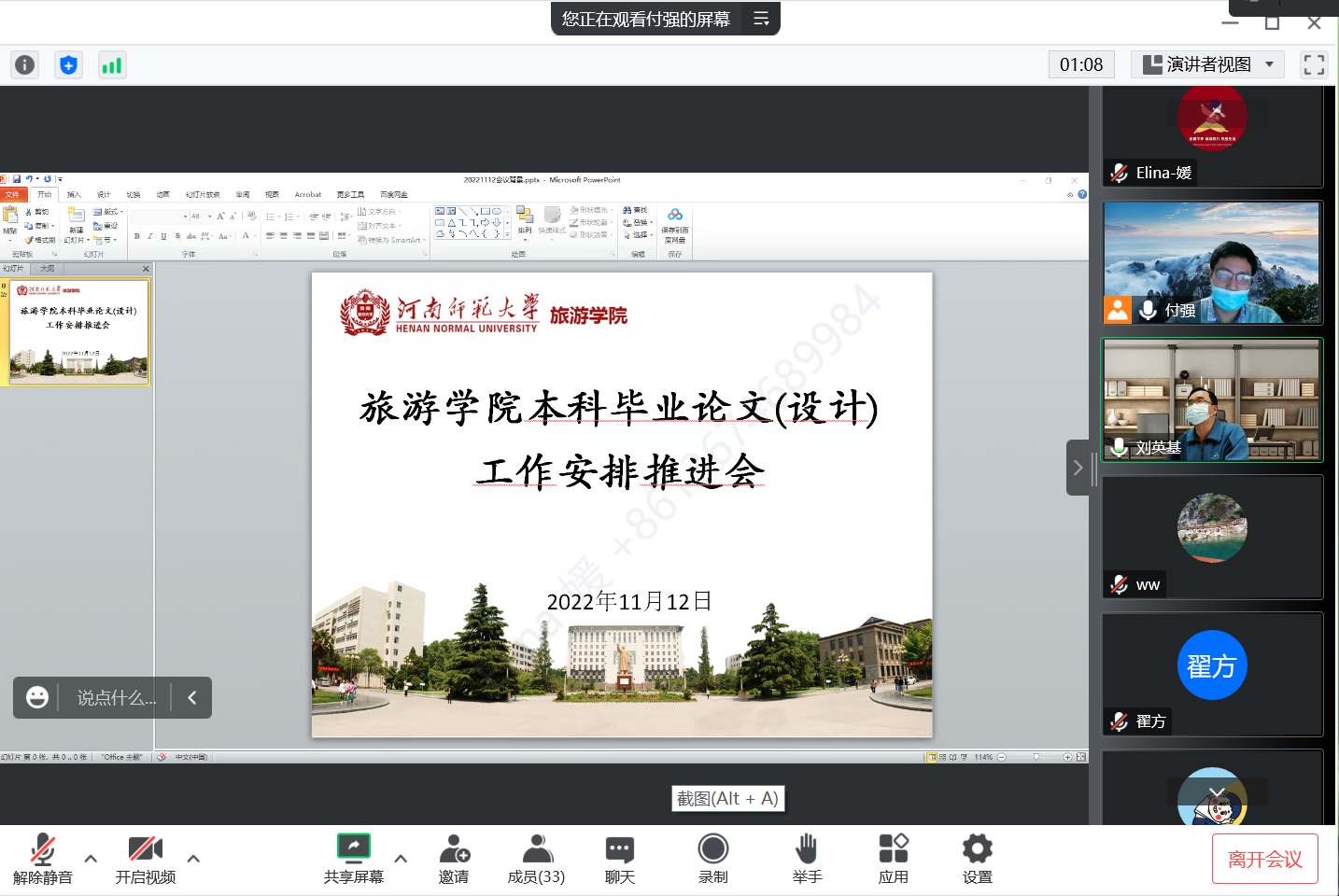The height and width of the screenshot is (896, 1339).
Task: Unmute microphone with 解除静音 icon
Action: pos(42,849)
